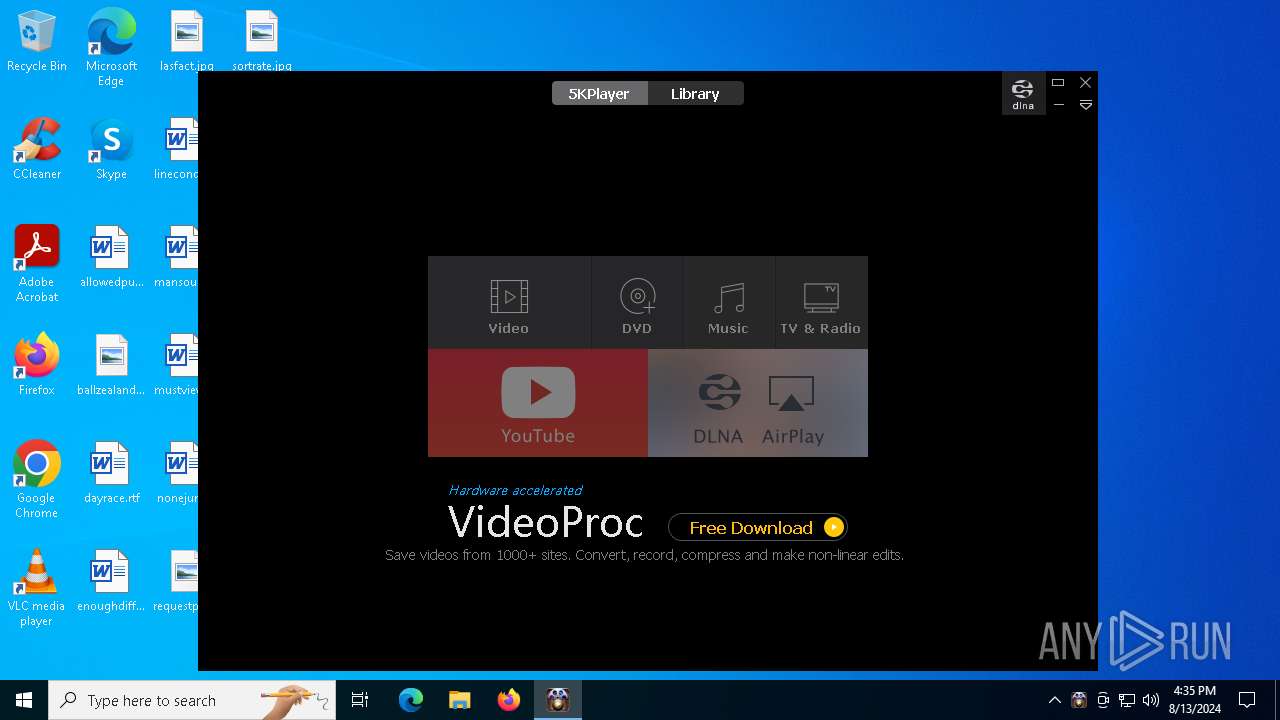
Task: Click the dlna button in the title bar
Action: 1023,94
